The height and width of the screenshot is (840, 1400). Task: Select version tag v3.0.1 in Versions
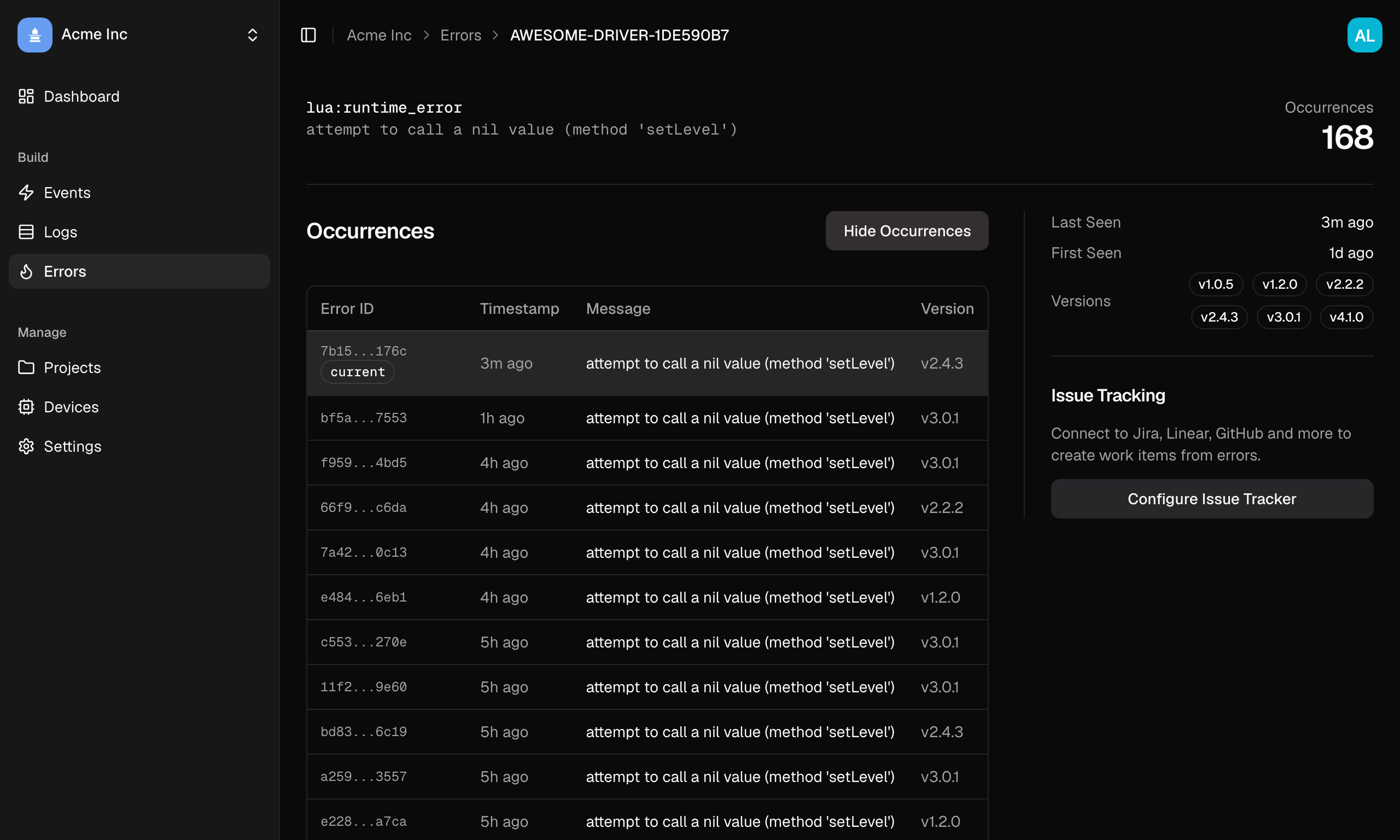(x=1284, y=317)
